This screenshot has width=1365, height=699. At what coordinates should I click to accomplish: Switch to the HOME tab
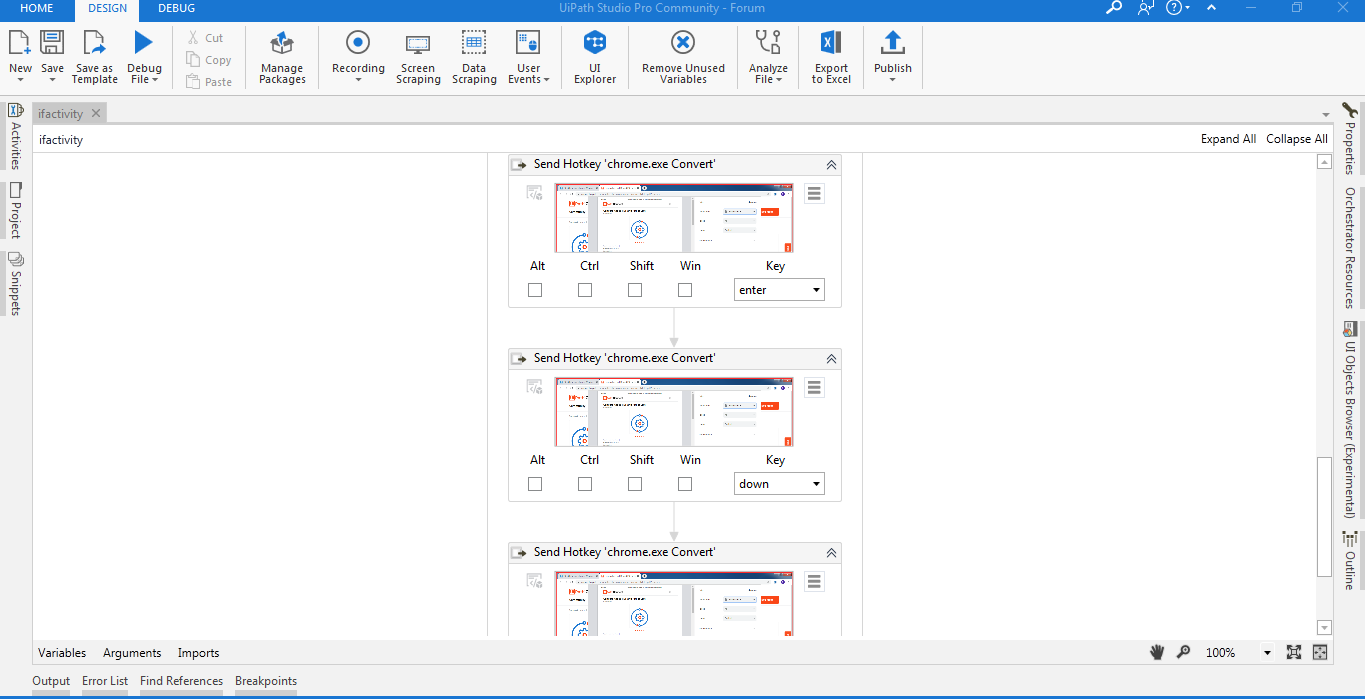point(37,8)
